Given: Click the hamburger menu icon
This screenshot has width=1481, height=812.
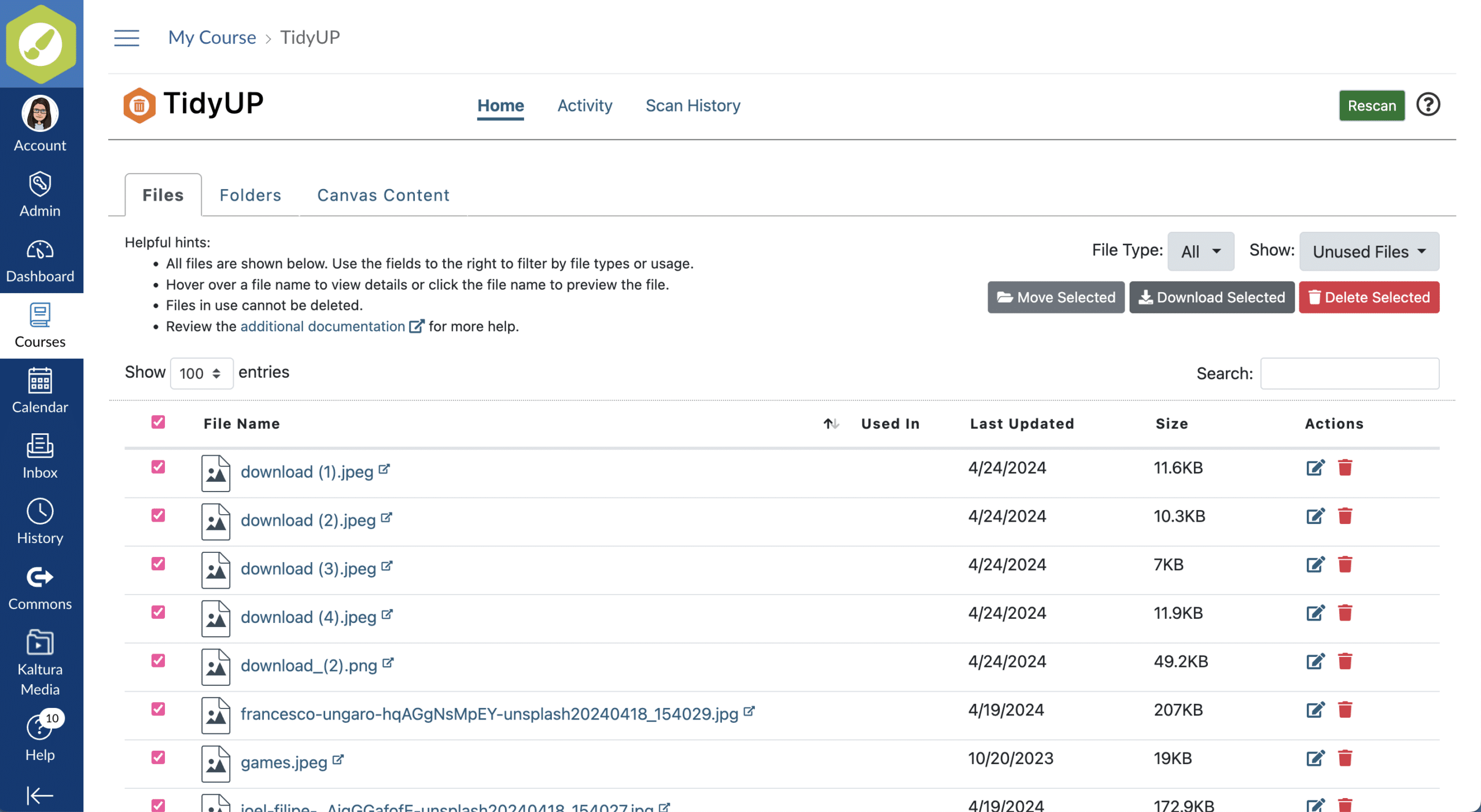Looking at the screenshot, I should click(126, 38).
